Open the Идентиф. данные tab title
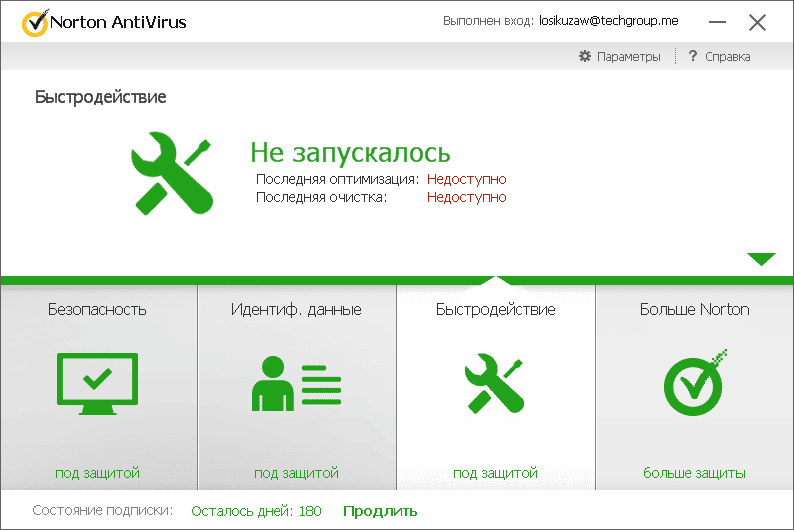The image size is (794, 530). pos(296,309)
